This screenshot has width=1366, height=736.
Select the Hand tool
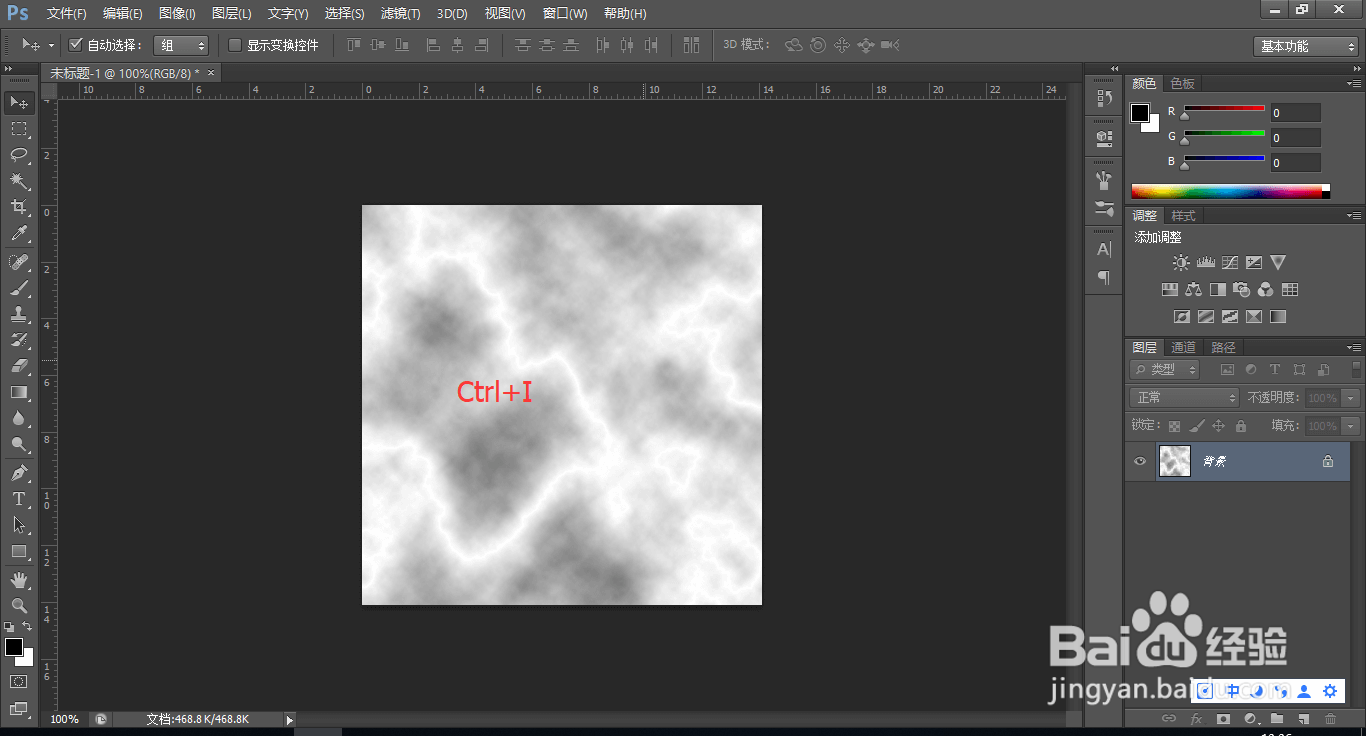(19, 579)
